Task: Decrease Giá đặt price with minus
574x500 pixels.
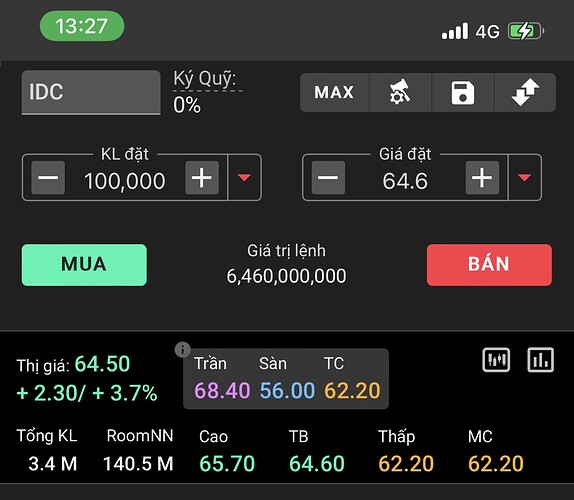Action: point(328,178)
